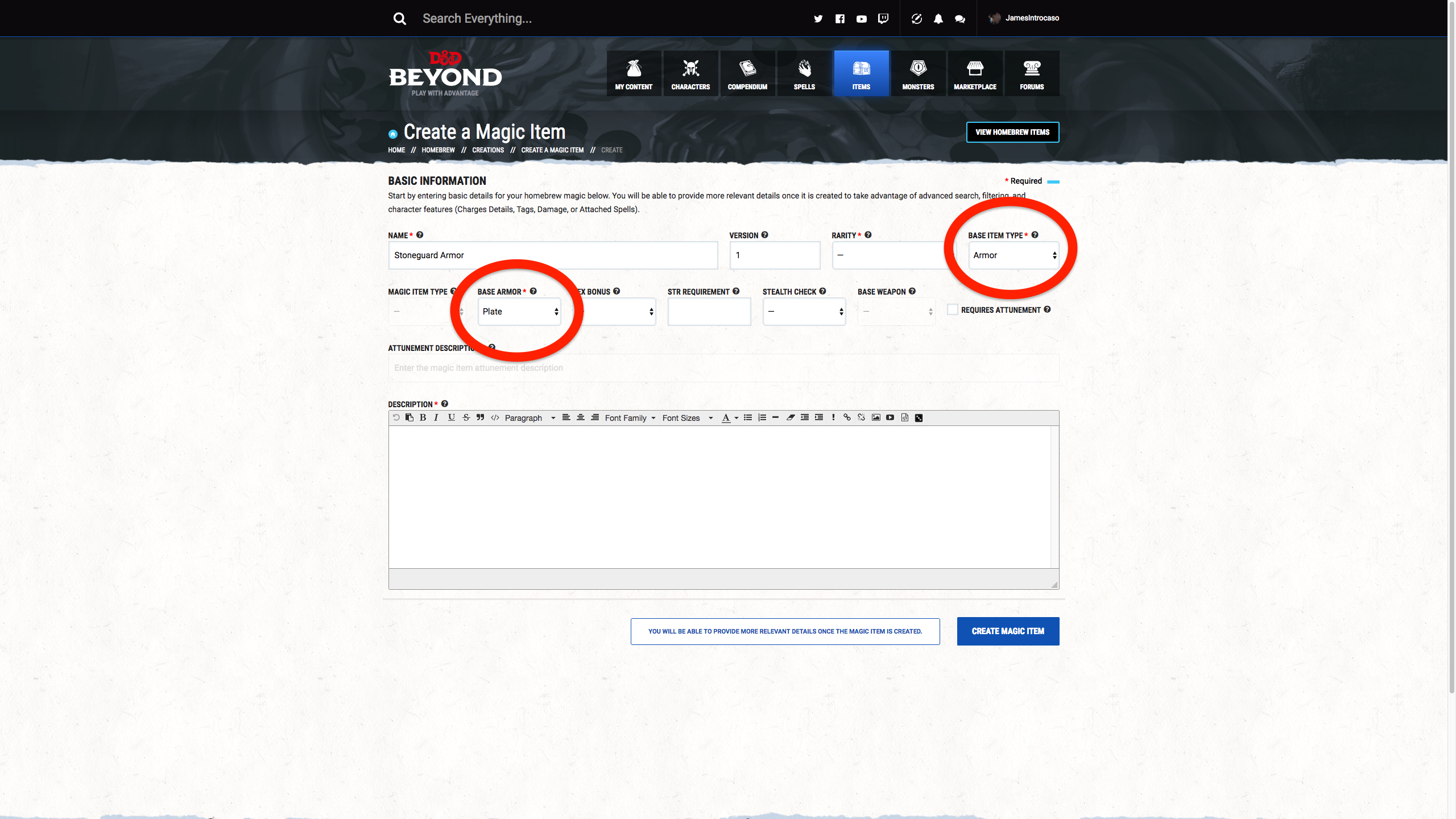Screen dimensions: 1456x819
Task: Align text center in the editor
Action: tap(581, 417)
